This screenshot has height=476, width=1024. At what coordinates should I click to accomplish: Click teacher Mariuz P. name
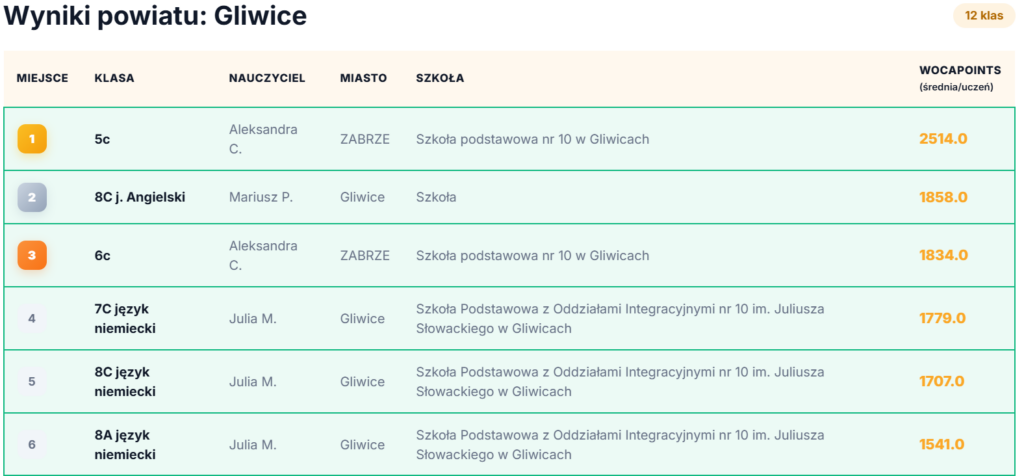(x=261, y=197)
